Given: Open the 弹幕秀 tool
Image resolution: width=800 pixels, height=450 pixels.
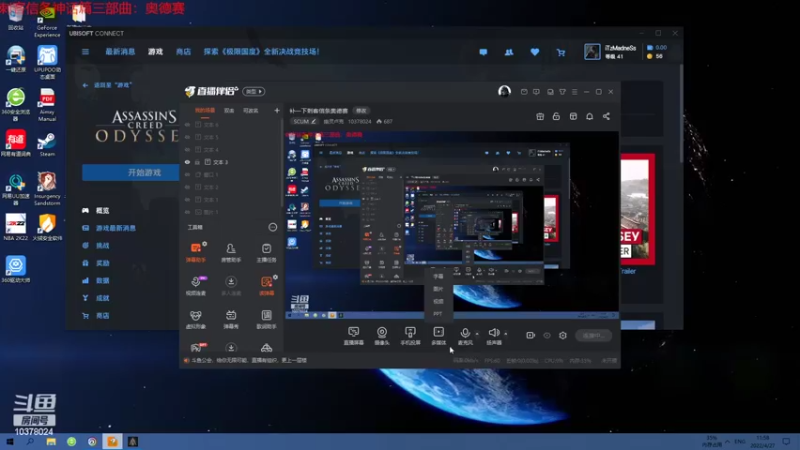Looking at the screenshot, I should (x=231, y=319).
